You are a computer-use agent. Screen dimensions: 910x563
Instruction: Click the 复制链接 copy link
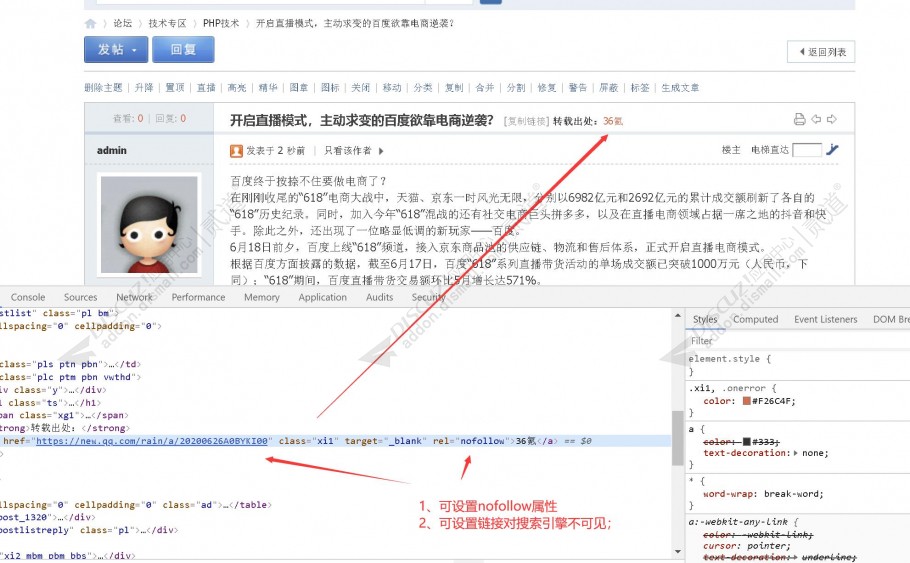click(526, 121)
